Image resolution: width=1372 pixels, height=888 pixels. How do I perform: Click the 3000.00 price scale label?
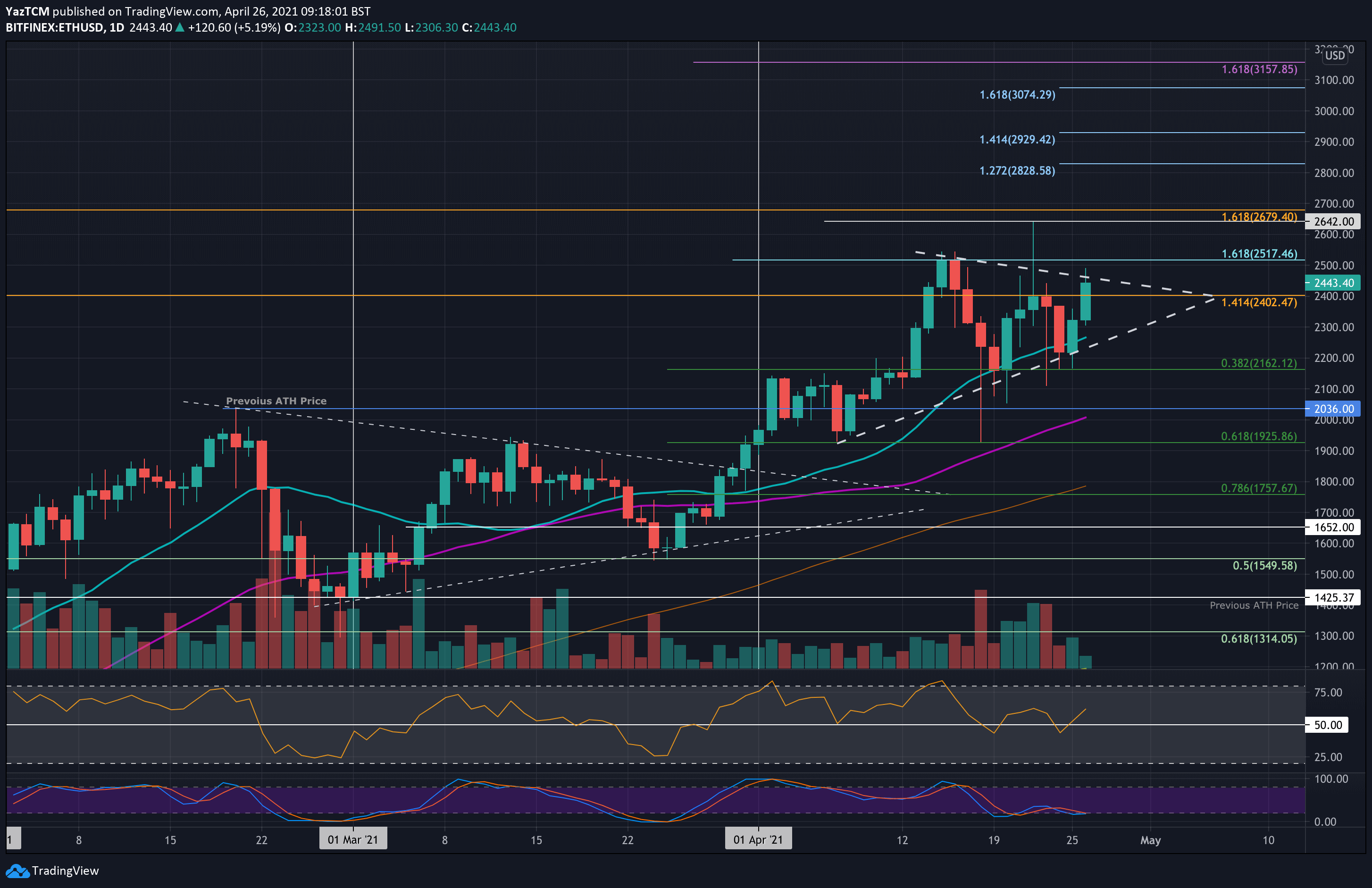click(1334, 111)
